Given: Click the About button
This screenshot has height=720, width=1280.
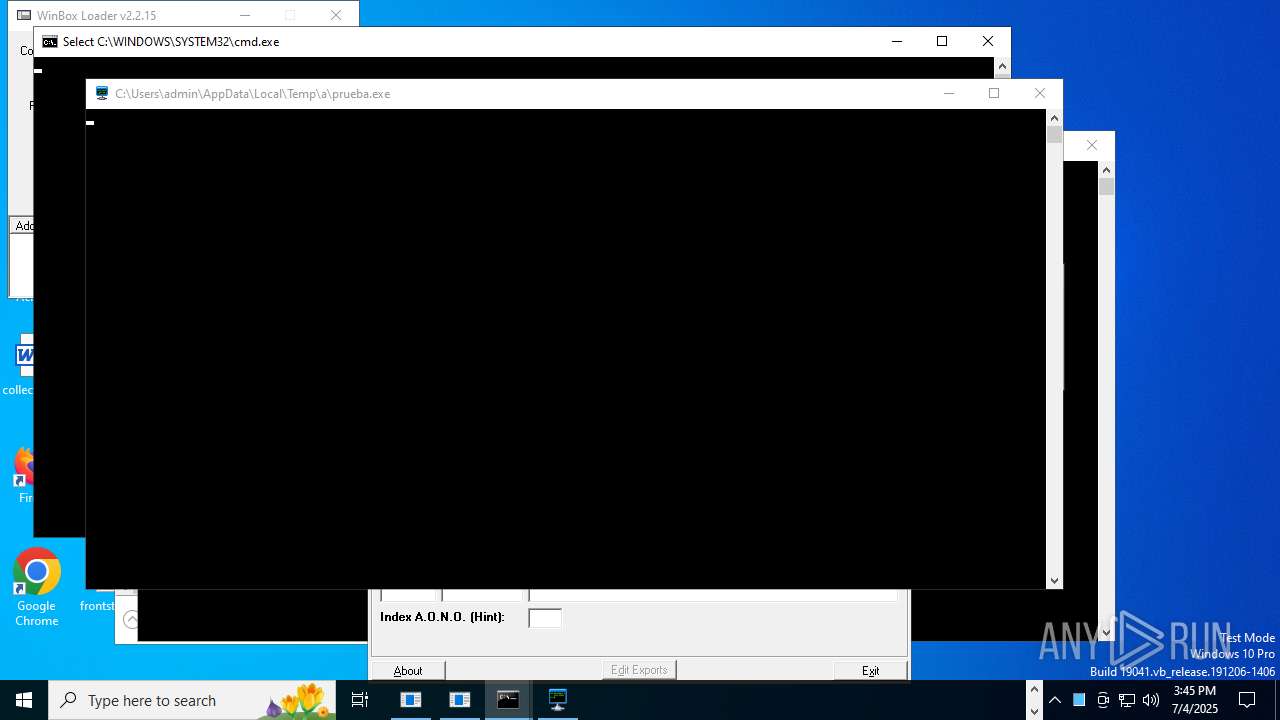Looking at the screenshot, I should click(408, 670).
